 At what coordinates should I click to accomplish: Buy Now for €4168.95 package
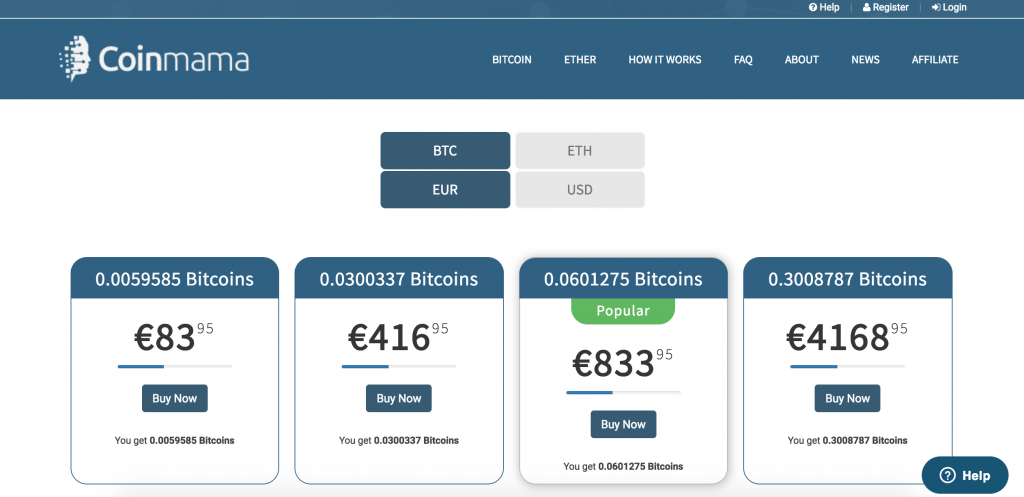click(x=848, y=398)
